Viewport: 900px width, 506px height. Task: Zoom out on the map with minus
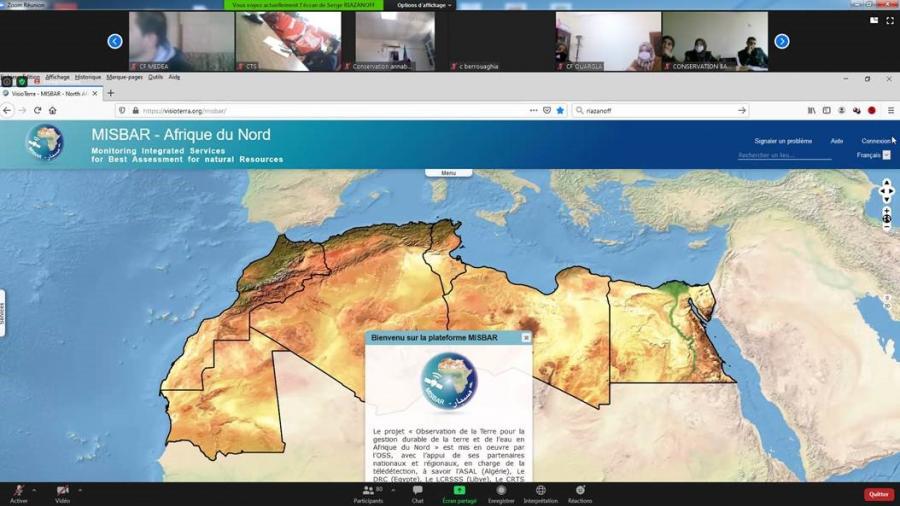coord(887,227)
